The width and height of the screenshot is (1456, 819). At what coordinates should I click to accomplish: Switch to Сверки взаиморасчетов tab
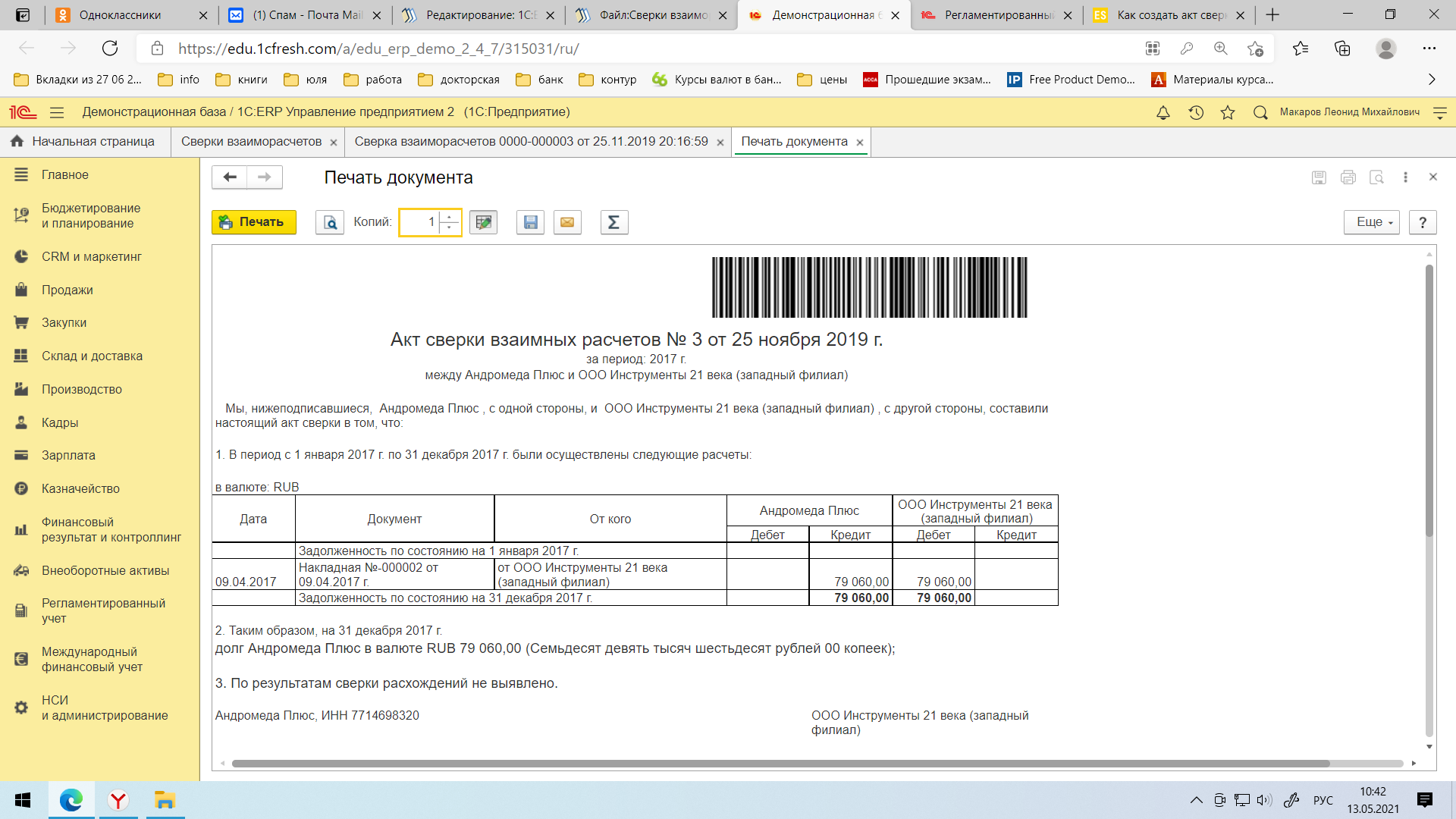pos(251,142)
